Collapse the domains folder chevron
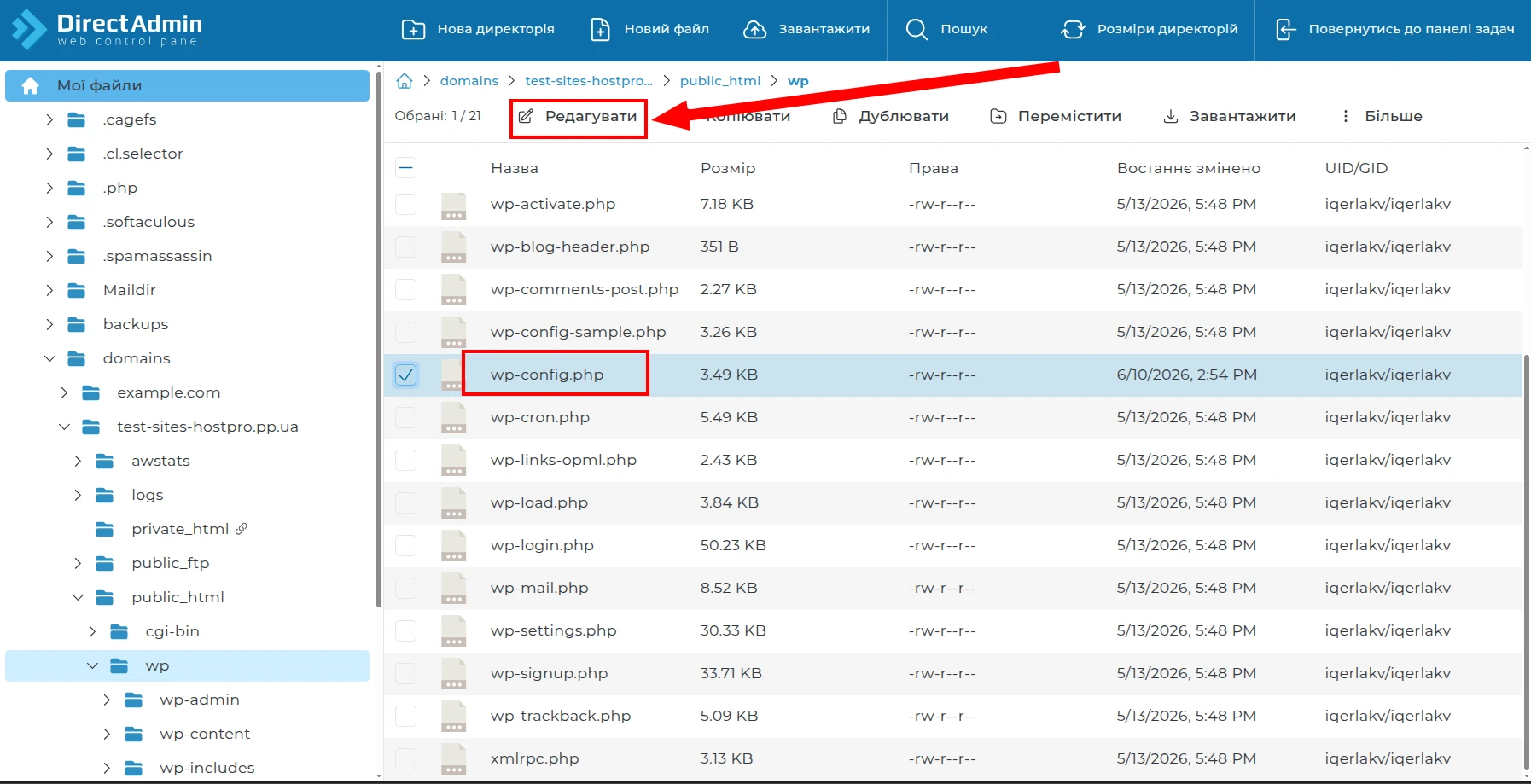 (49, 358)
